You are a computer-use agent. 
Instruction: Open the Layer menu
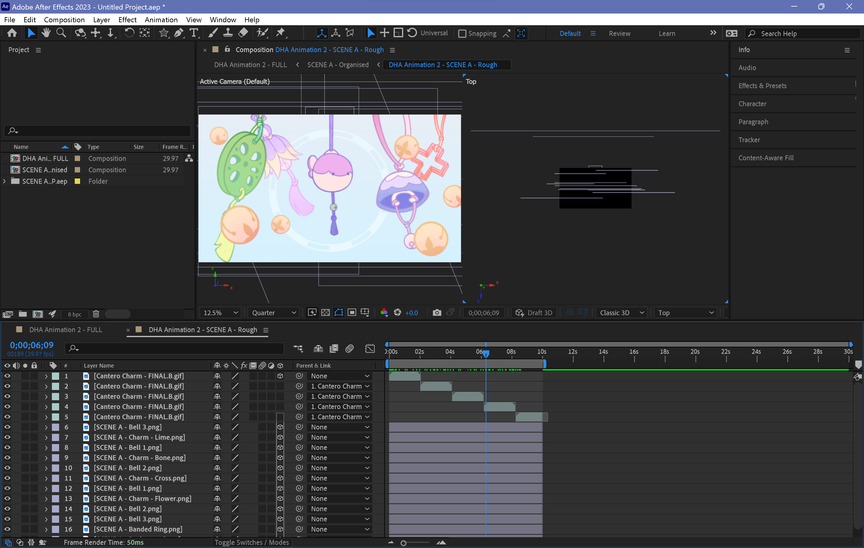[x=101, y=20]
